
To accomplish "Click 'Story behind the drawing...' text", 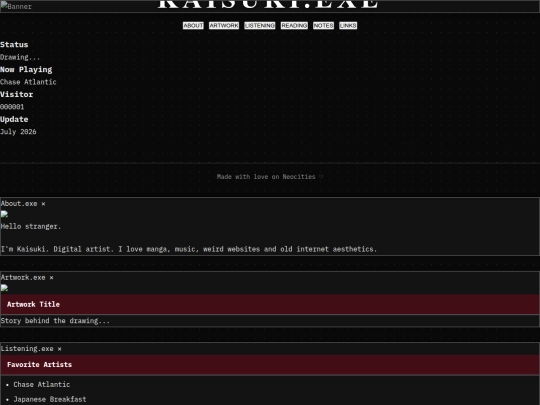I will (55, 321).
